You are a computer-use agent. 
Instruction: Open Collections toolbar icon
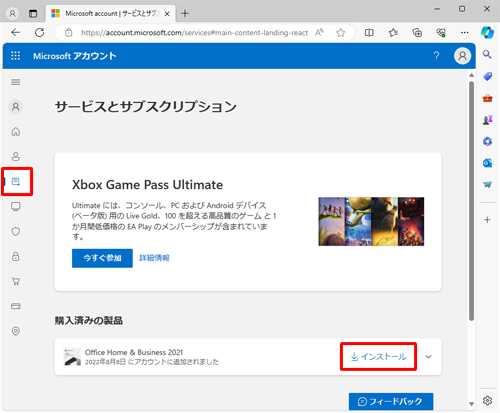point(417,32)
